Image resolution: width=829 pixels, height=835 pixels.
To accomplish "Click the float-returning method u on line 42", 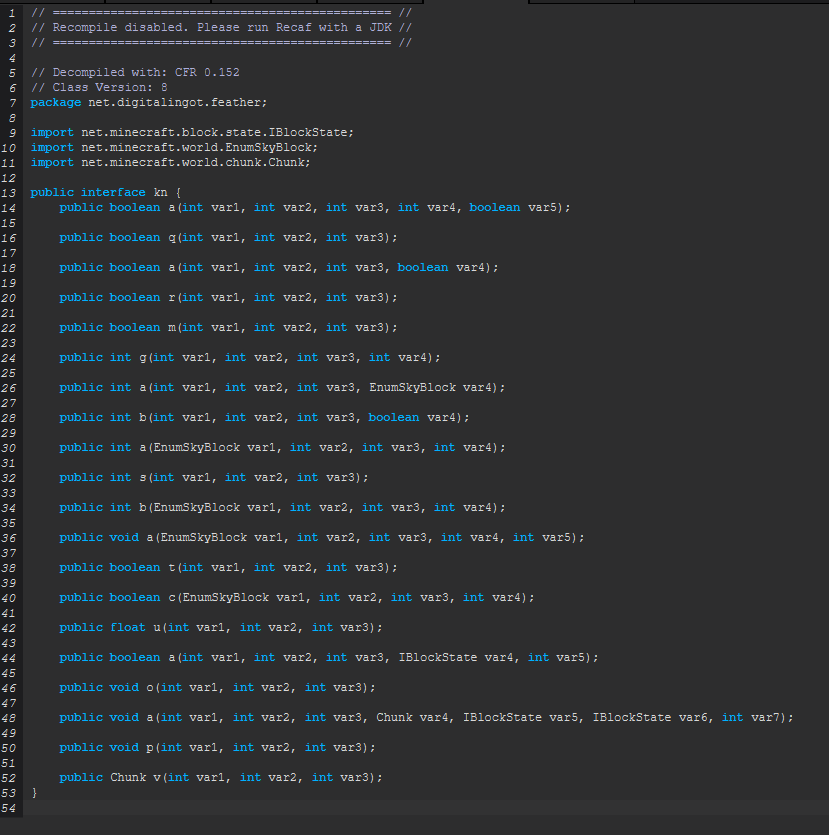I will (x=161, y=626).
